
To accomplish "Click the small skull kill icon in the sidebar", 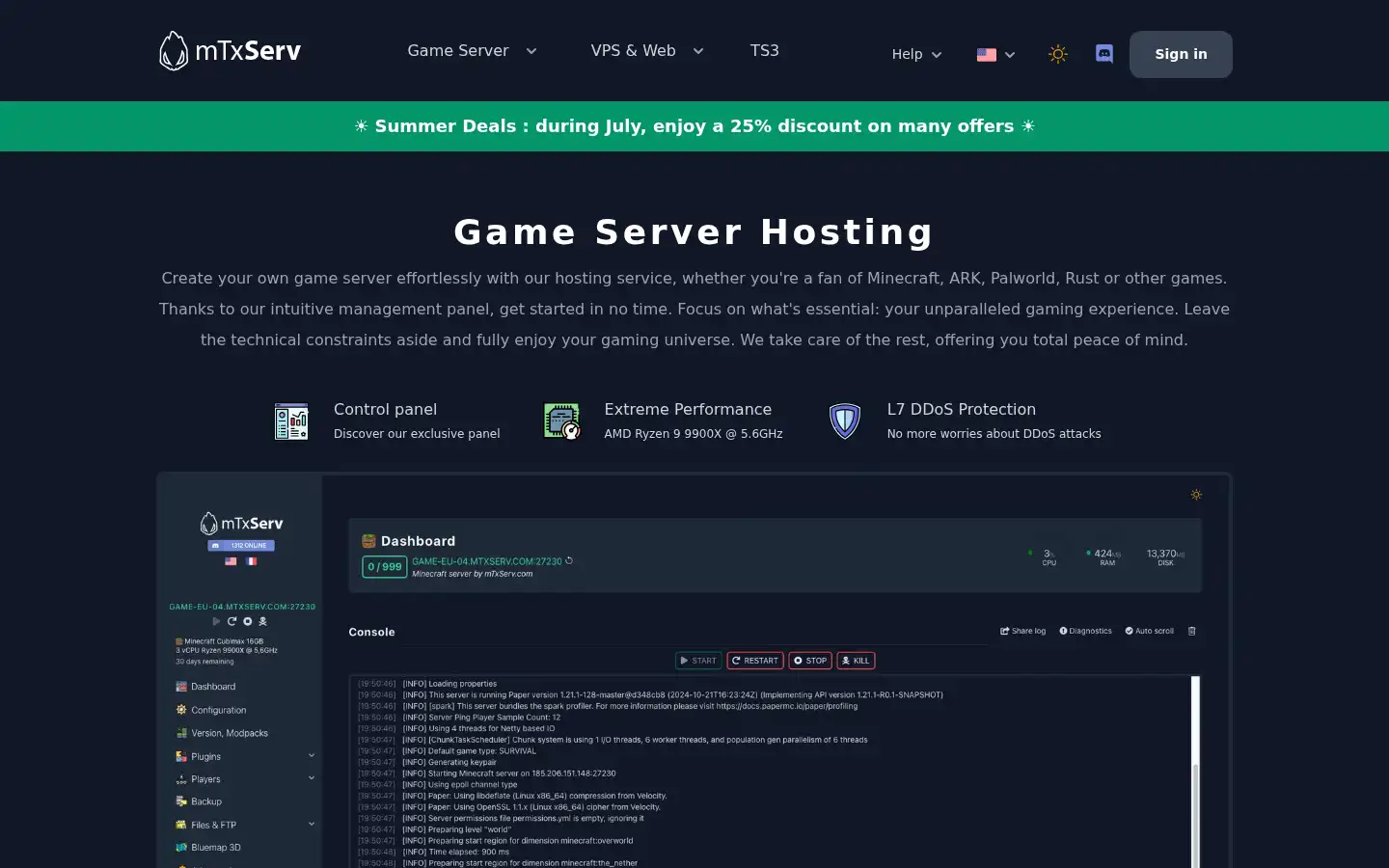I will (262, 621).
